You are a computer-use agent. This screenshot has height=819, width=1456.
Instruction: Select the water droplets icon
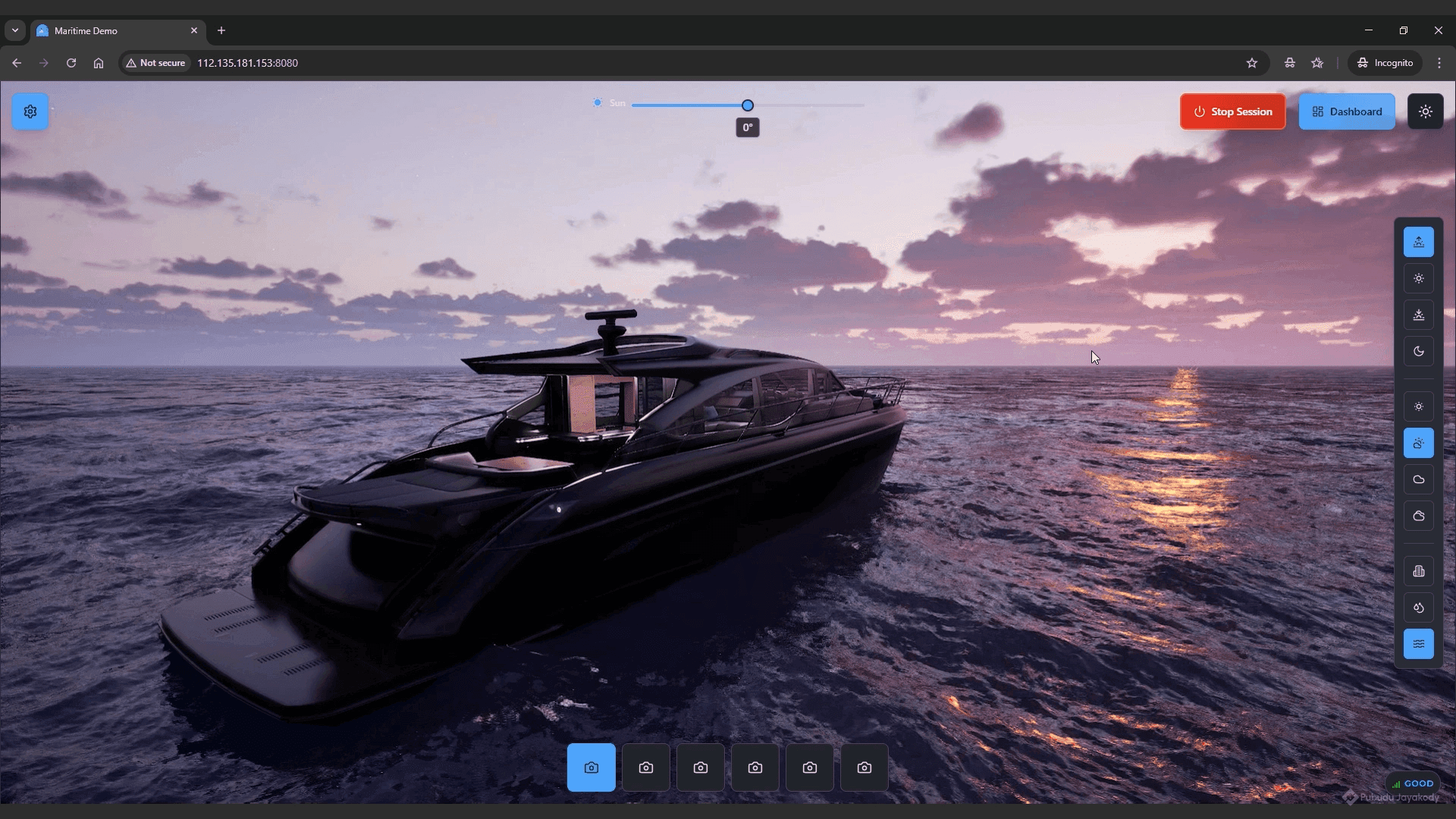point(1418,607)
